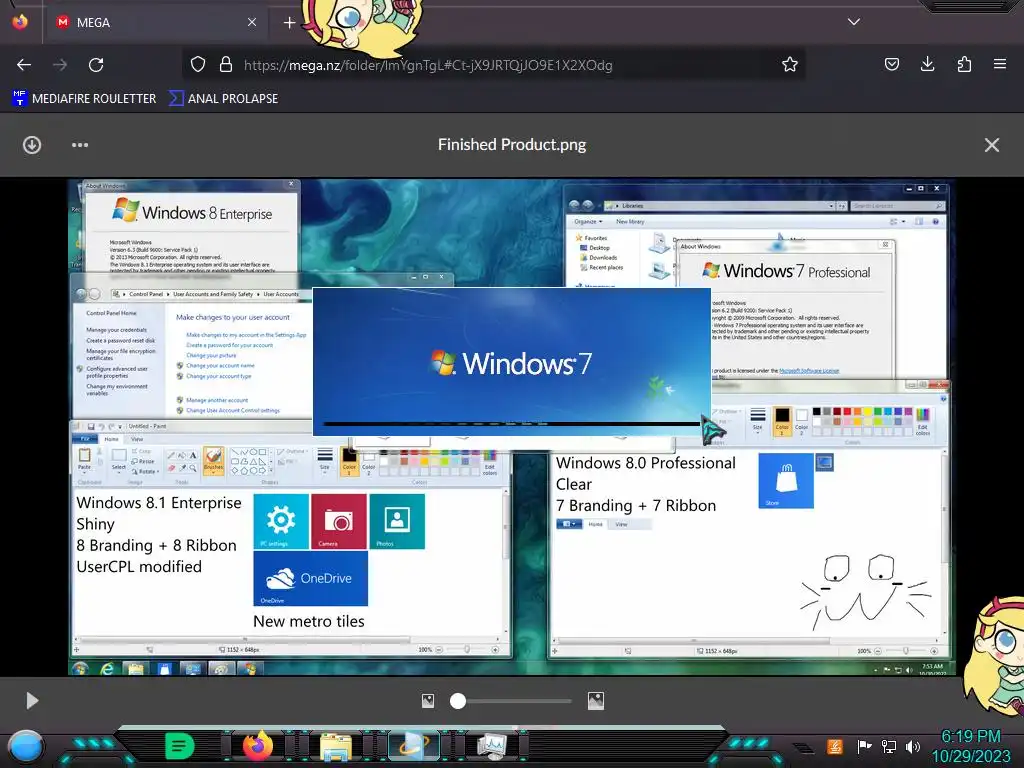Zoom in using the large picture icon
Screen dimensions: 1024x768
pos(596,701)
